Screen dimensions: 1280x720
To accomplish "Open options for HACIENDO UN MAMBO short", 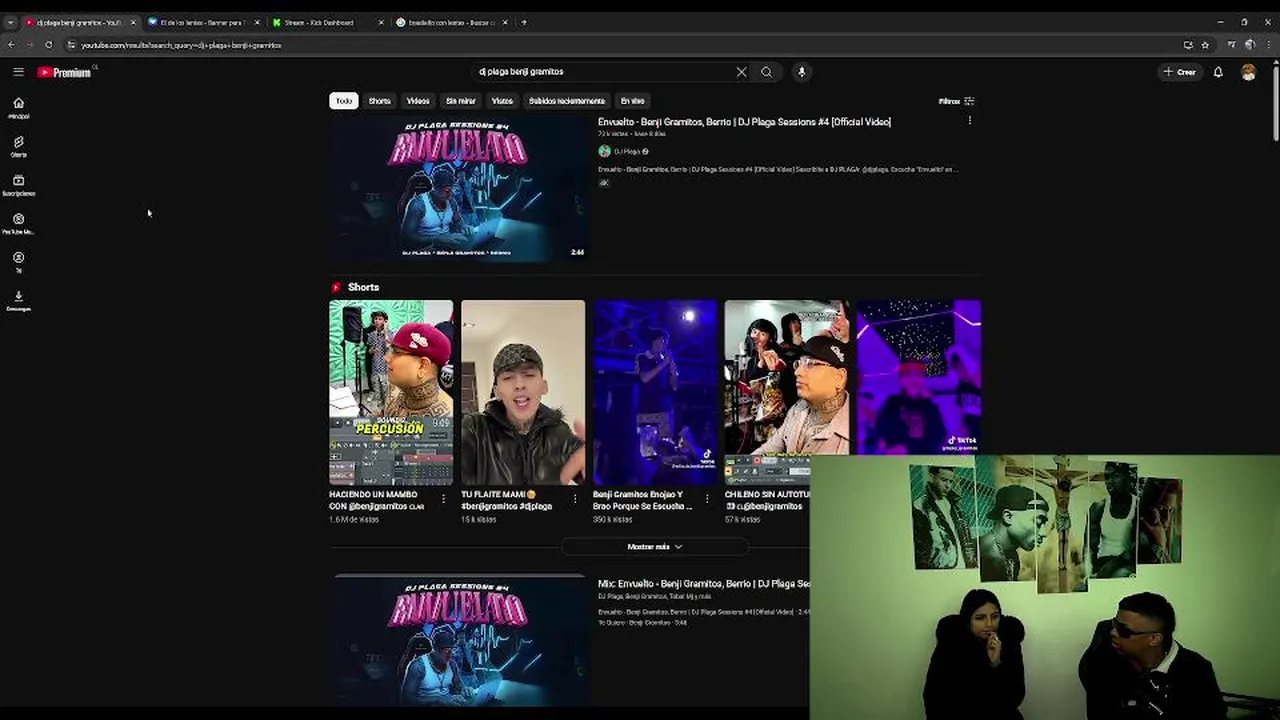I will click(x=443, y=498).
